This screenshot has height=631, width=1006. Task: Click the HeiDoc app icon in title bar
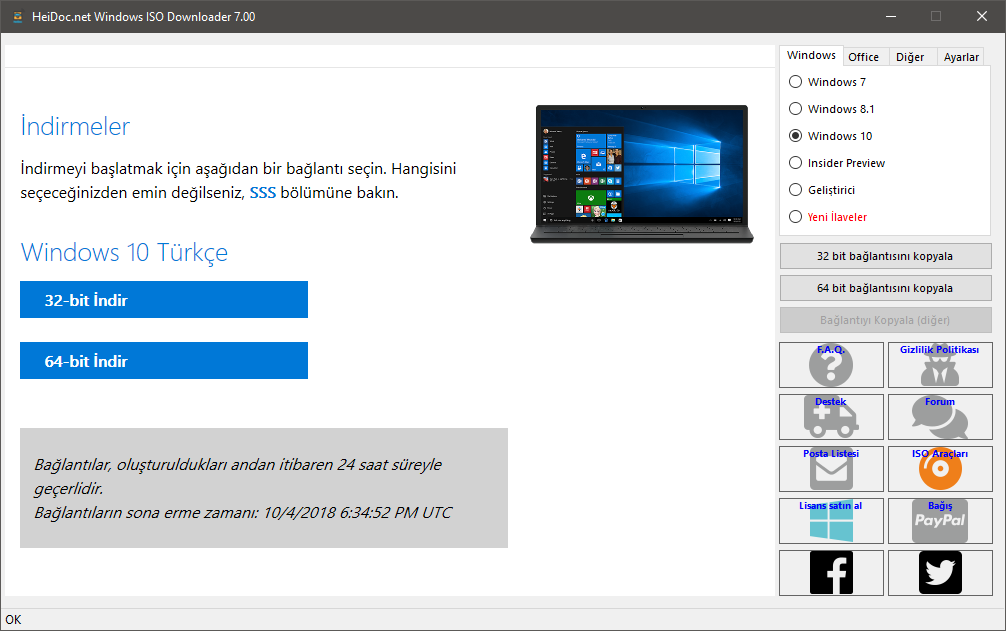click(17, 17)
